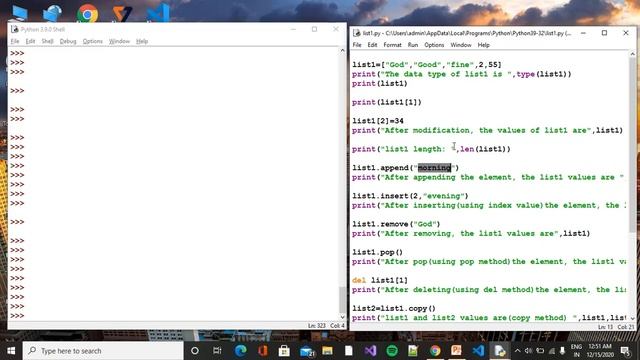Open battery status in system tray

coord(540,351)
